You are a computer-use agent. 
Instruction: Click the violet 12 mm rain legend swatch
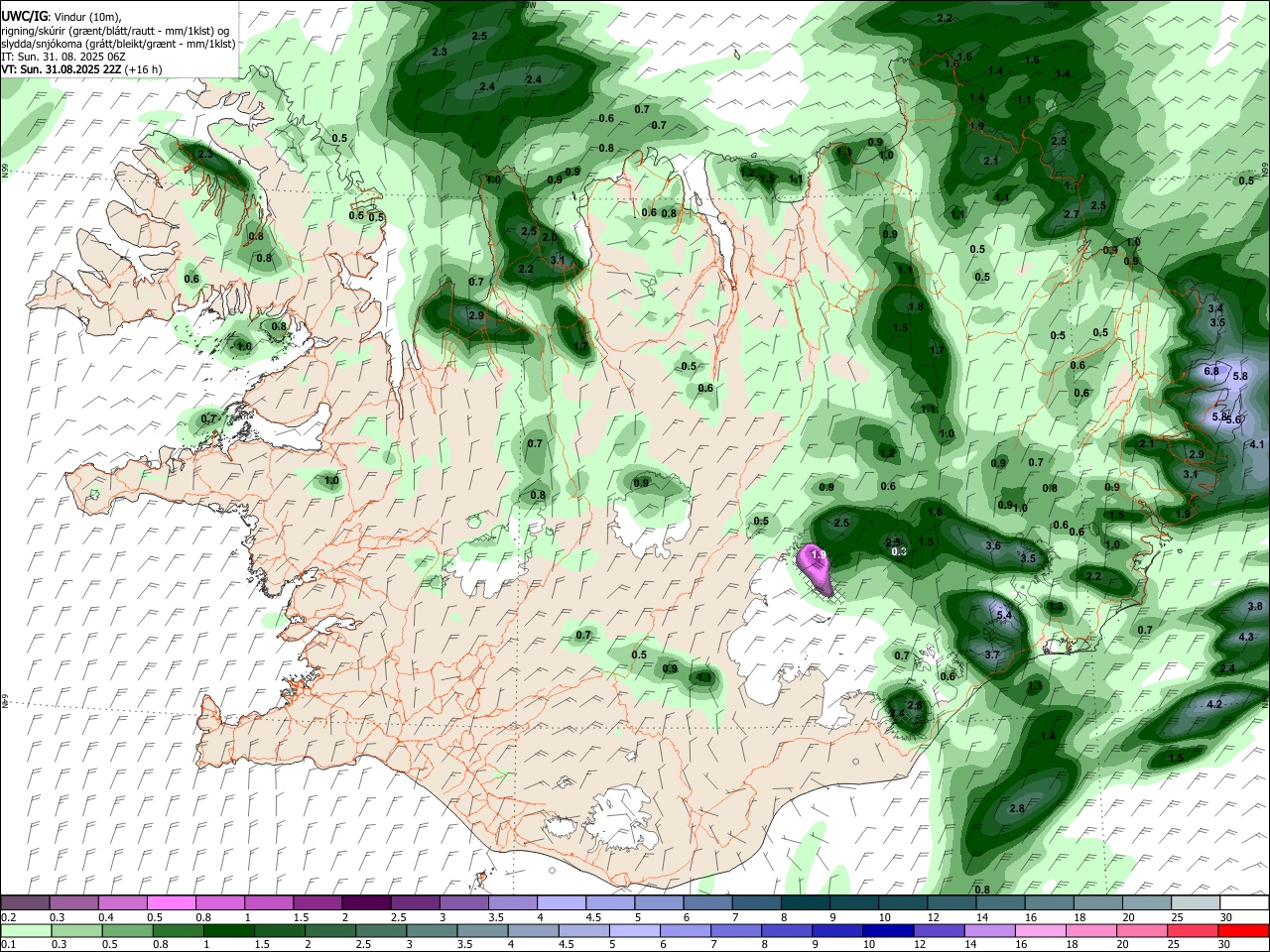[938, 930]
